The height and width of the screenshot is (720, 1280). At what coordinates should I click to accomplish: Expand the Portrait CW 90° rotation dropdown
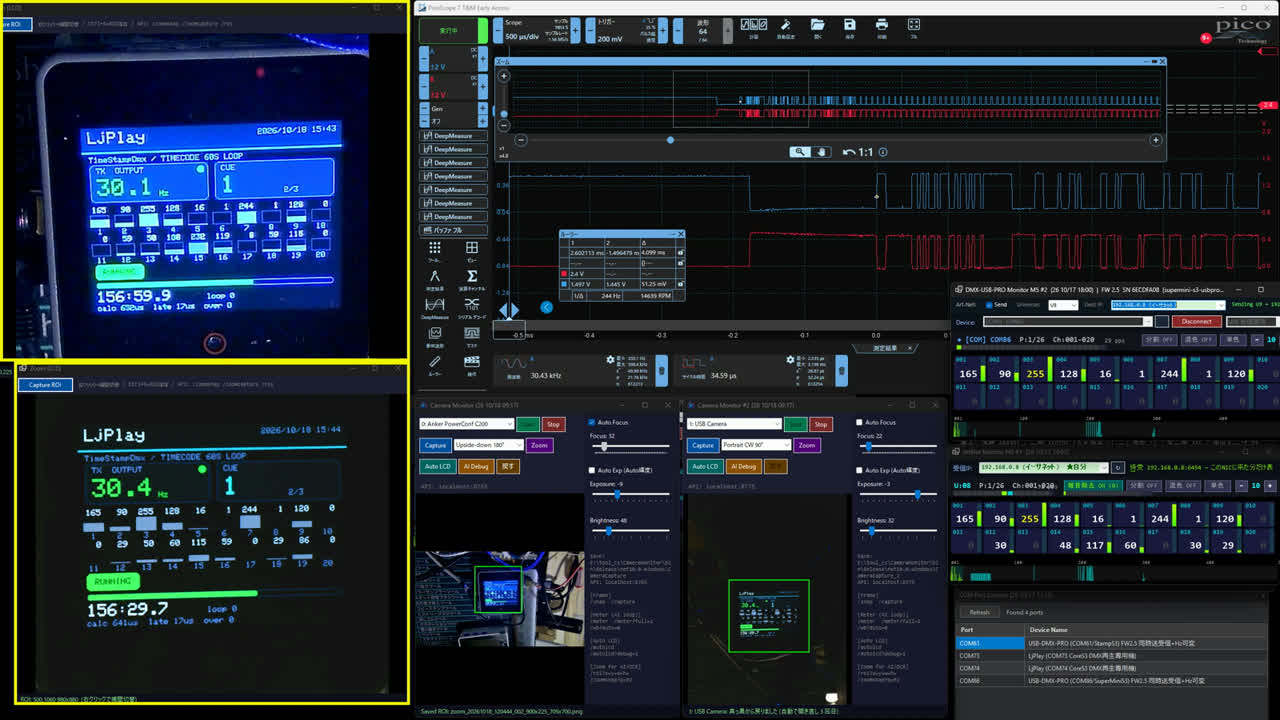tap(756, 445)
